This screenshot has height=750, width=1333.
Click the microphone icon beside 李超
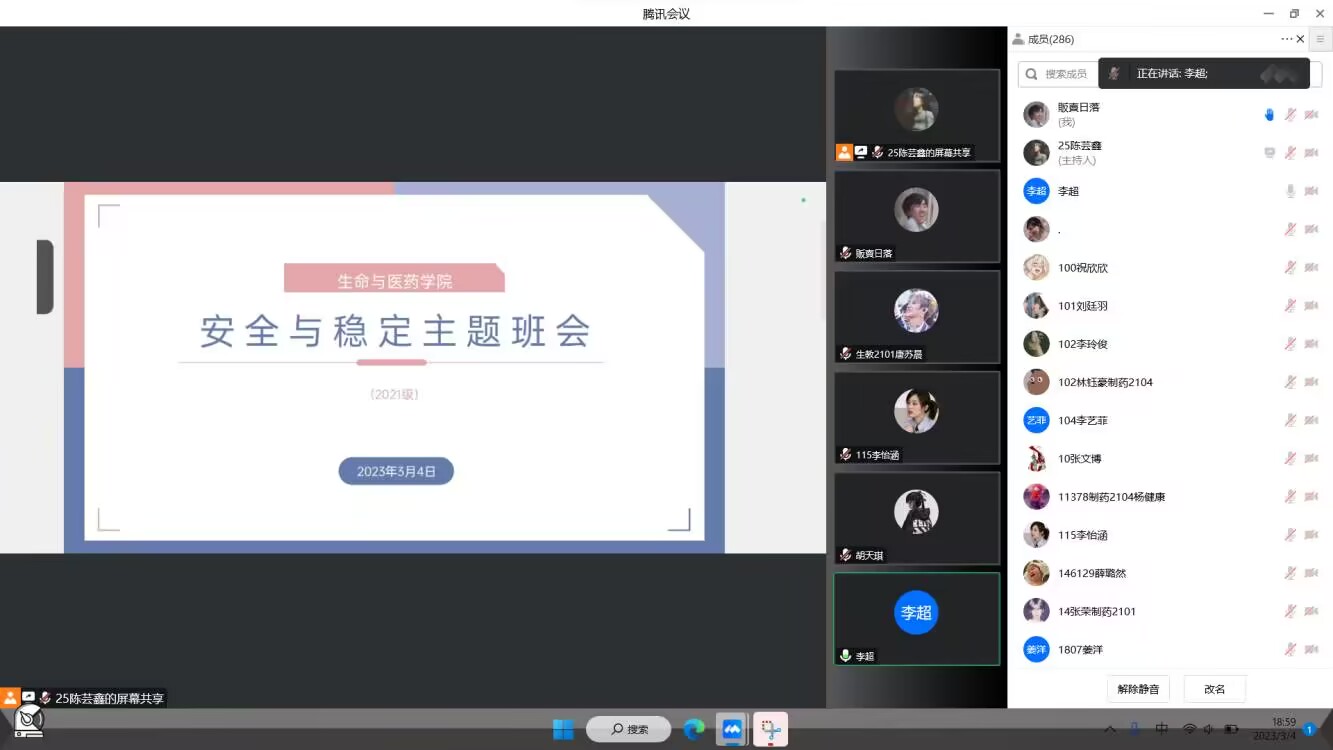pos(1290,191)
